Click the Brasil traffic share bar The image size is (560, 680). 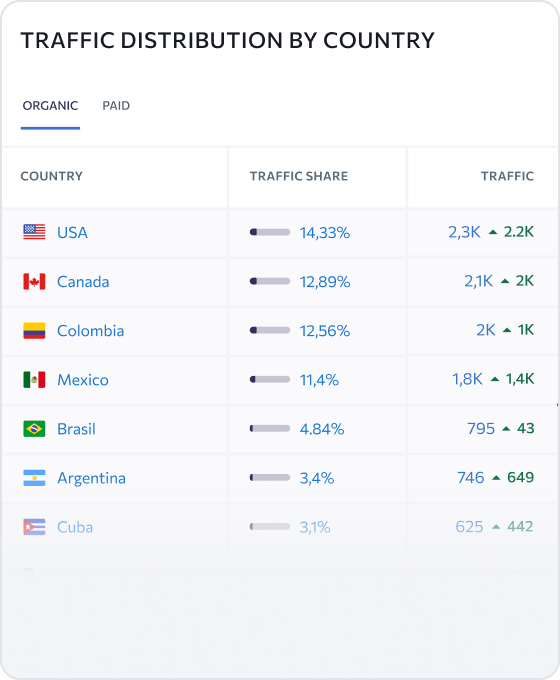click(x=270, y=428)
